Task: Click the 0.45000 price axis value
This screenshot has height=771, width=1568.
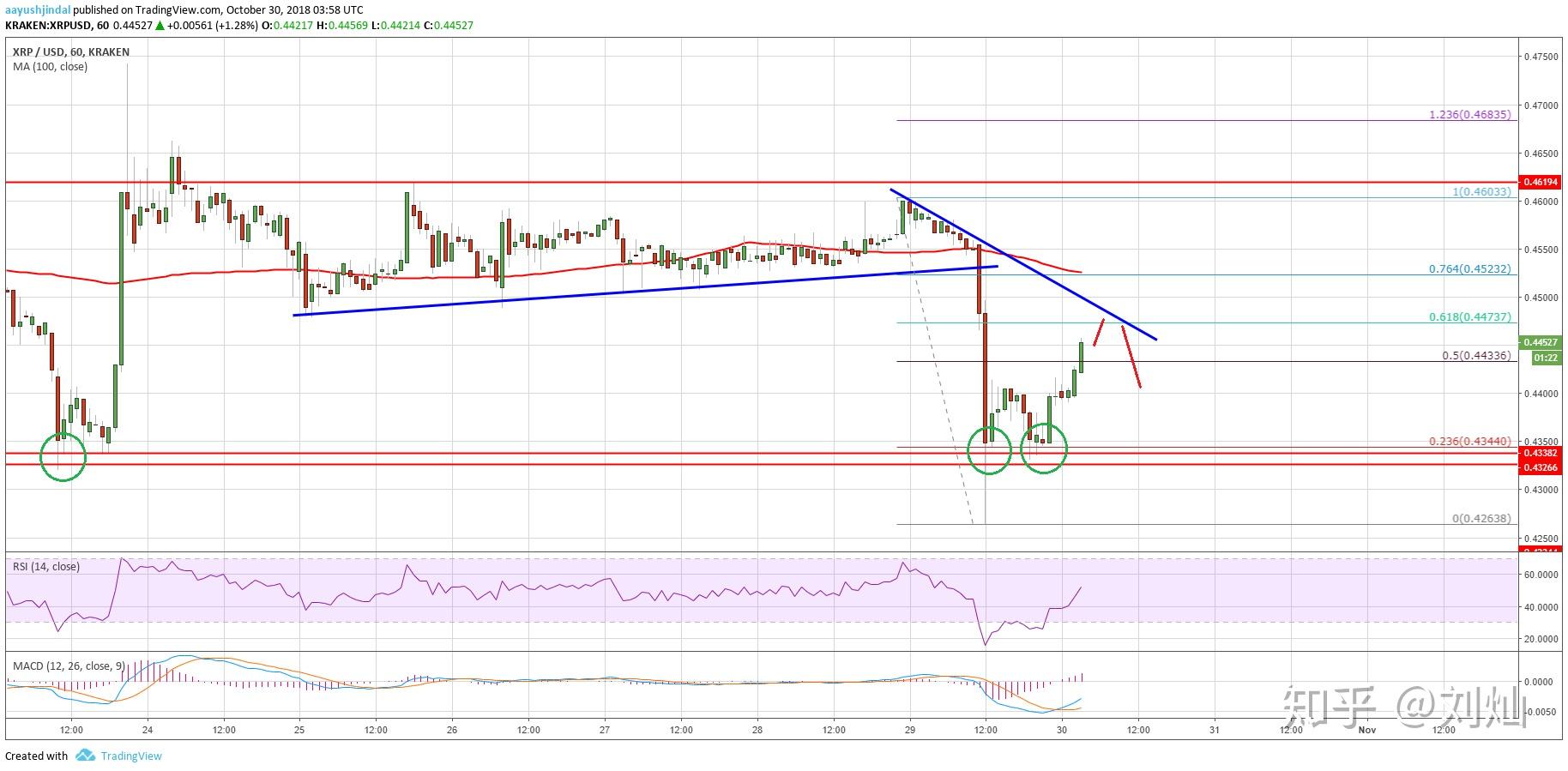Action: [x=1541, y=298]
